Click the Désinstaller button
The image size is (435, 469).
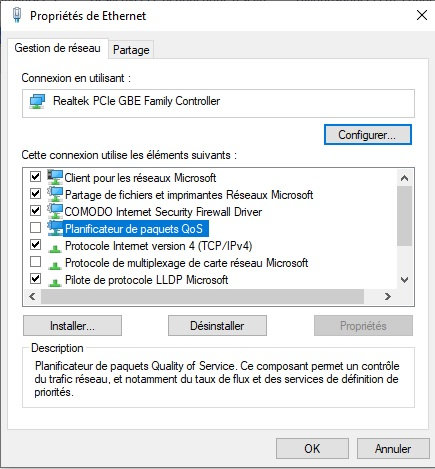click(x=217, y=326)
